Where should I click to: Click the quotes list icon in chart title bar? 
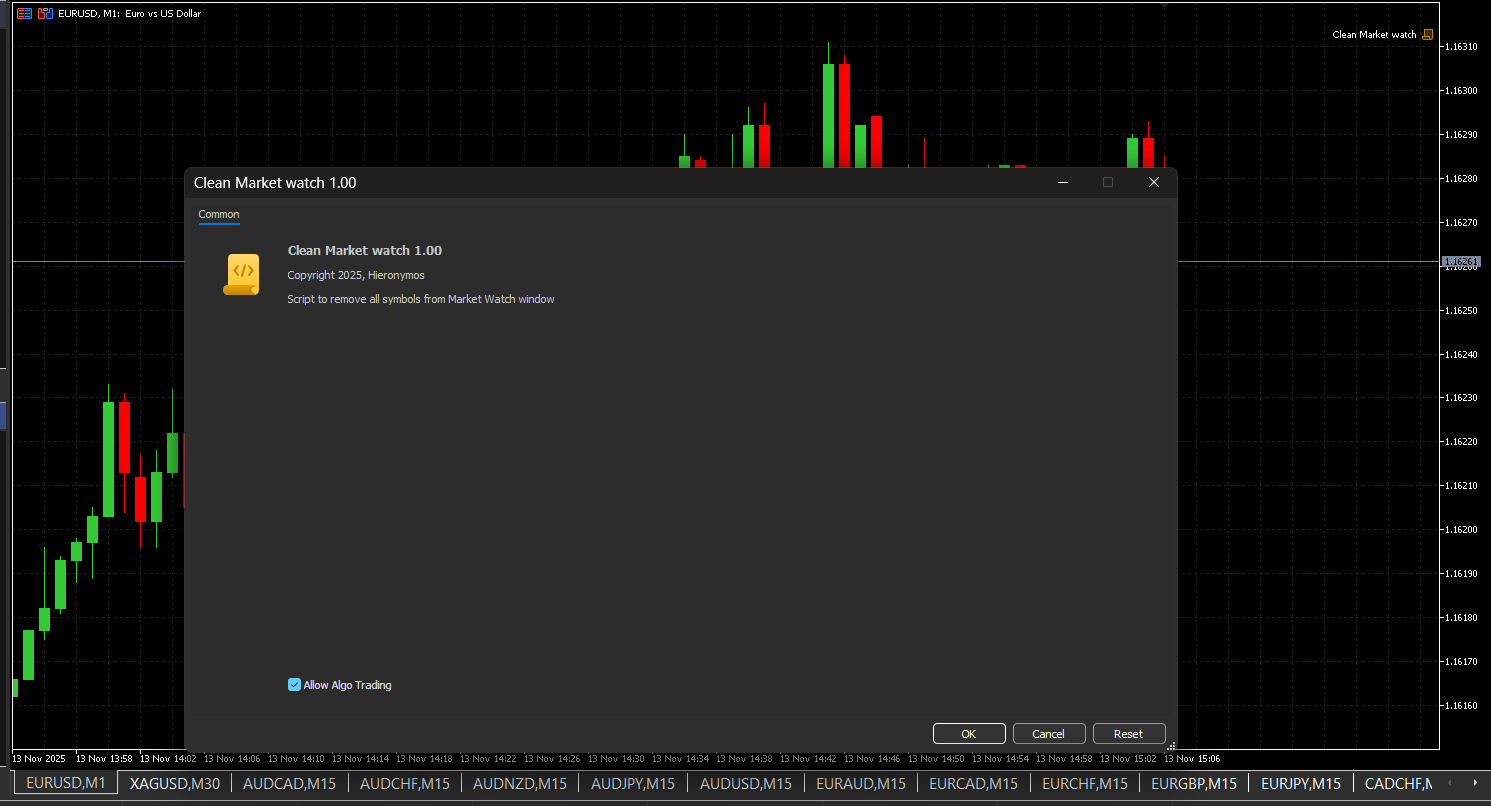pos(22,13)
